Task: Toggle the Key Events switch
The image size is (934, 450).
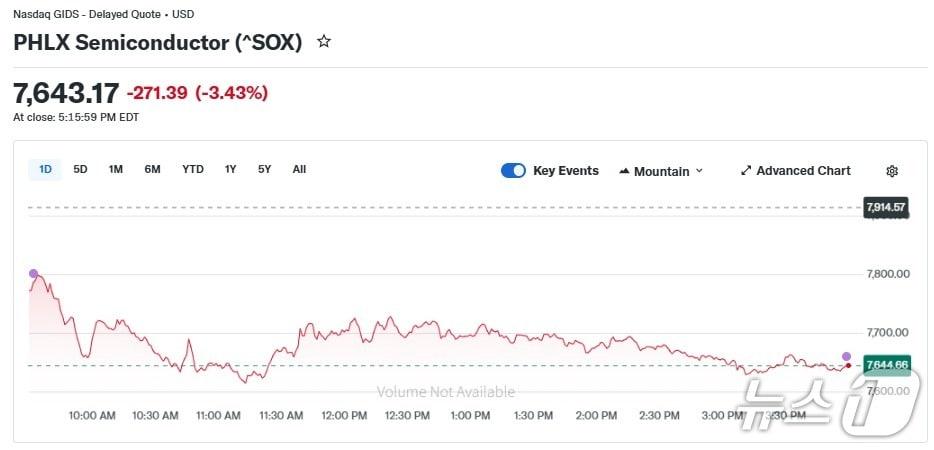Action: [513, 171]
